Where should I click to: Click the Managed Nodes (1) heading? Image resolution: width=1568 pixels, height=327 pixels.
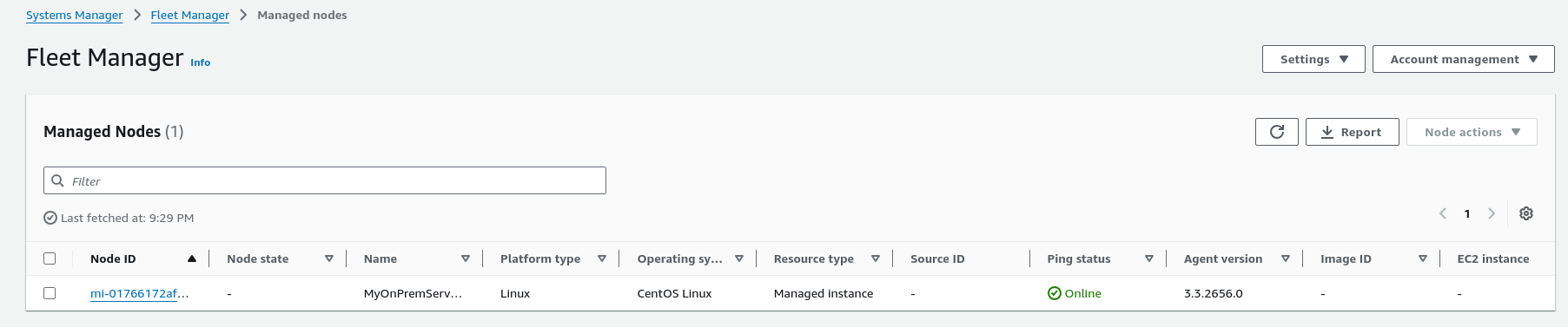pos(114,131)
